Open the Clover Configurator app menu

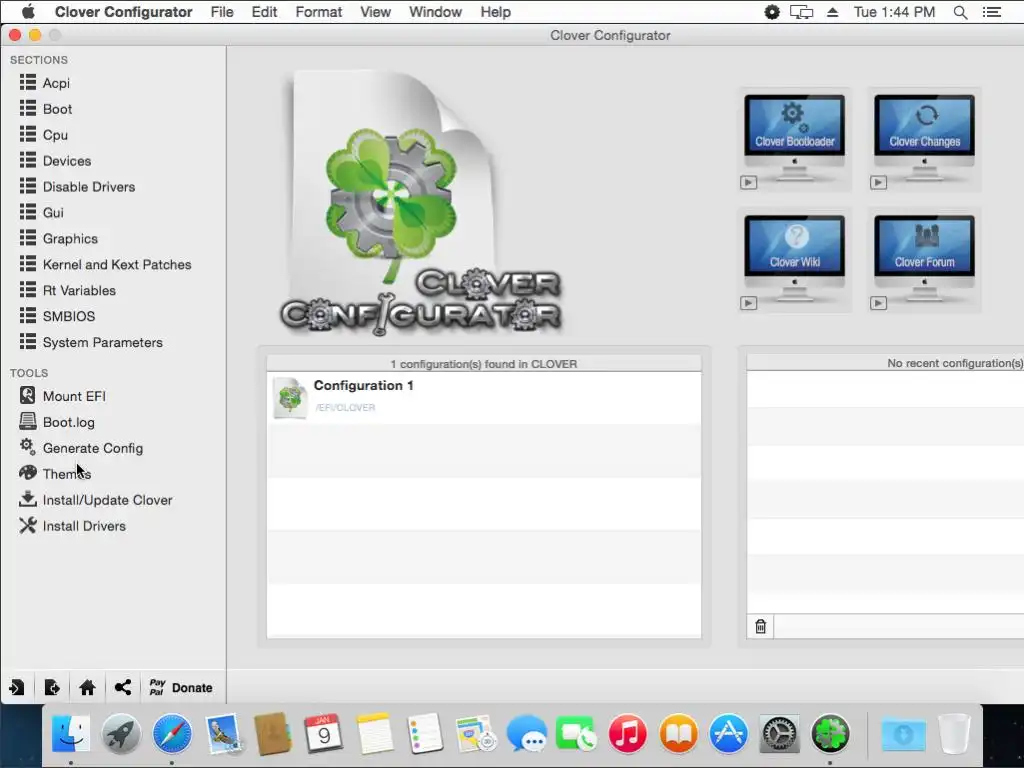(x=123, y=12)
